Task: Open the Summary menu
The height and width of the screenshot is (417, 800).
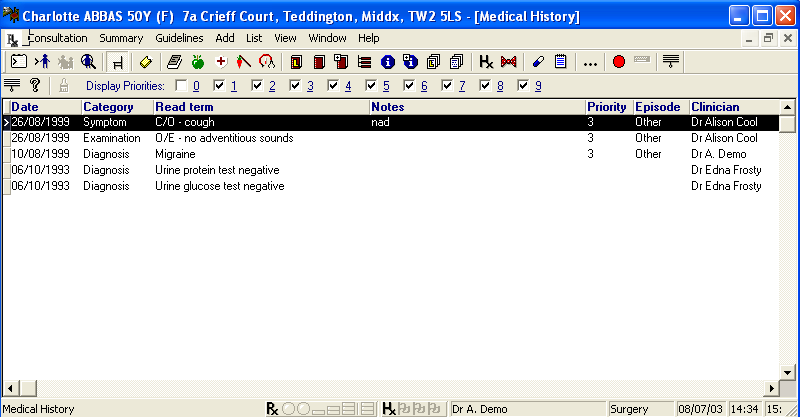Action: tap(121, 38)
